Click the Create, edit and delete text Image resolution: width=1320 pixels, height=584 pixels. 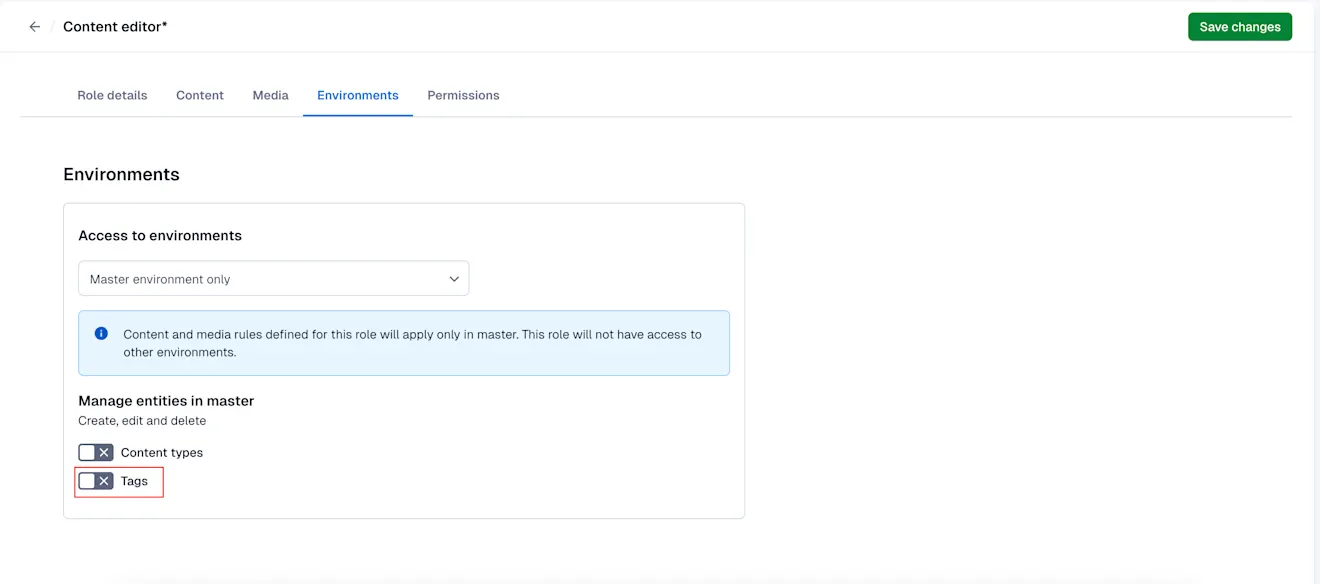coord(142,421)
